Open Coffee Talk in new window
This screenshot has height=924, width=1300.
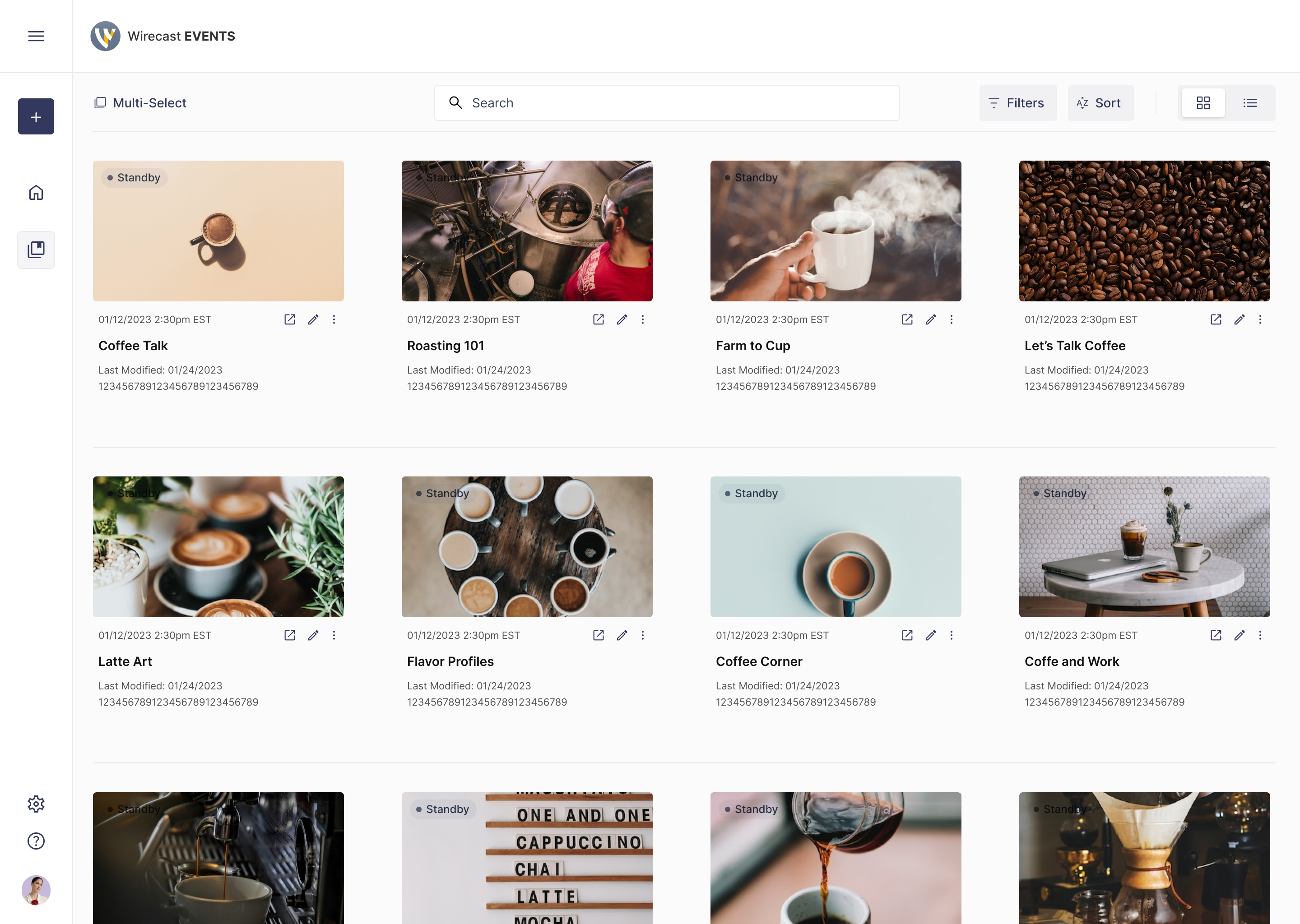(290, 319)
